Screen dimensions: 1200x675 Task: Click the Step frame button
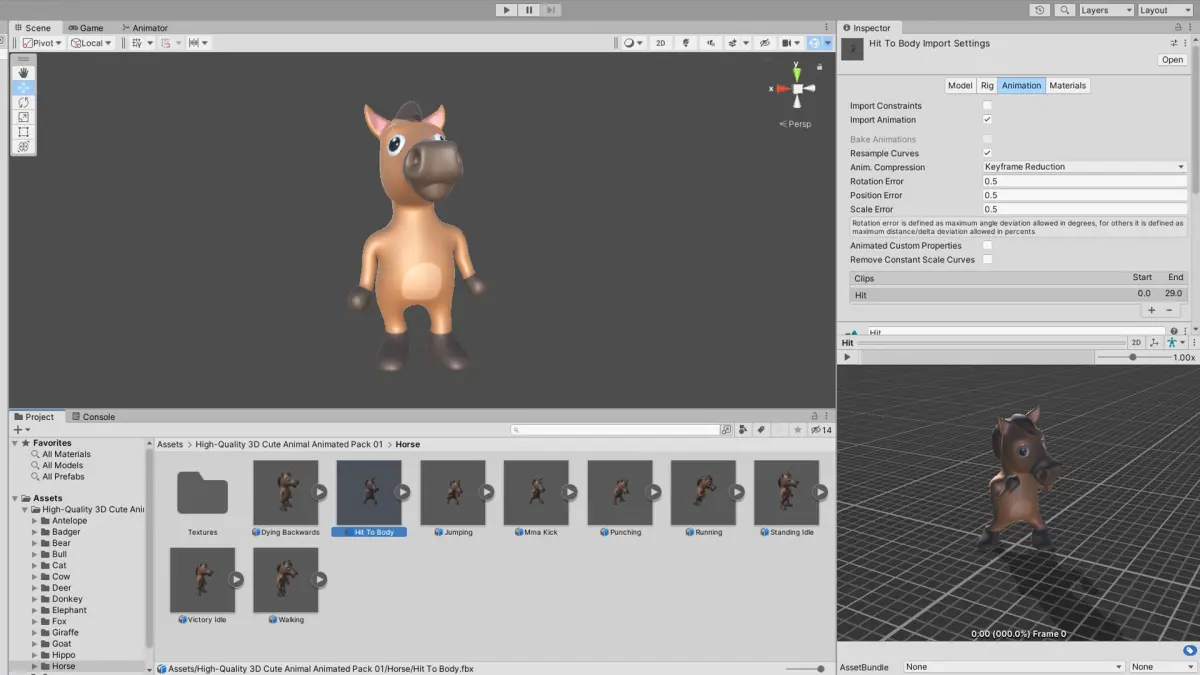(551, 10)
